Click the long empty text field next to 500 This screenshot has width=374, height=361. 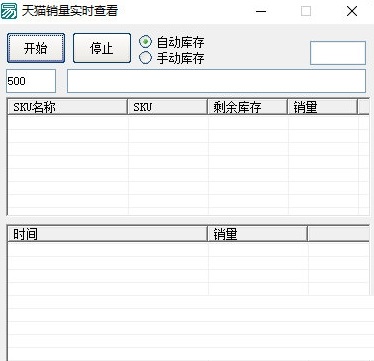(x=216, y=81)
